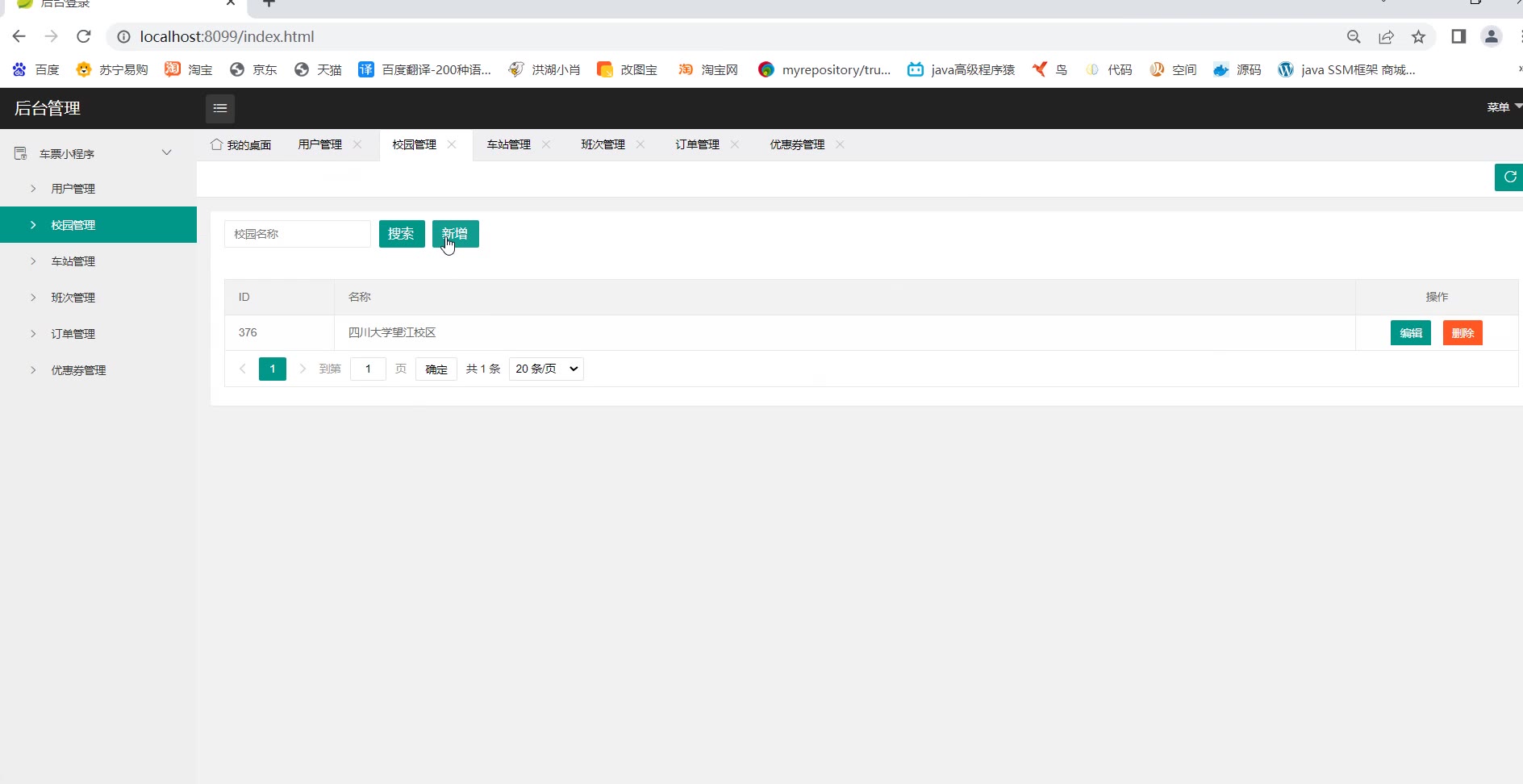Click page number 1 button
1523x784 pixels.
pyautogui.click(x=273, y=369)
